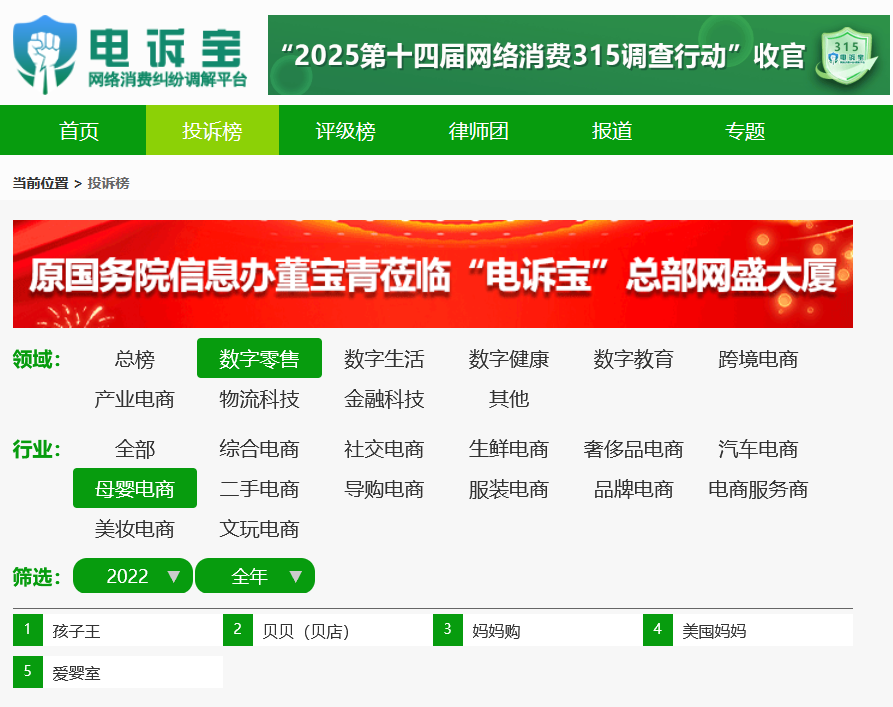This screenshot has height=707, width=893.
Task: Choose 社交电商 industry filter
Action: [384, 449]
